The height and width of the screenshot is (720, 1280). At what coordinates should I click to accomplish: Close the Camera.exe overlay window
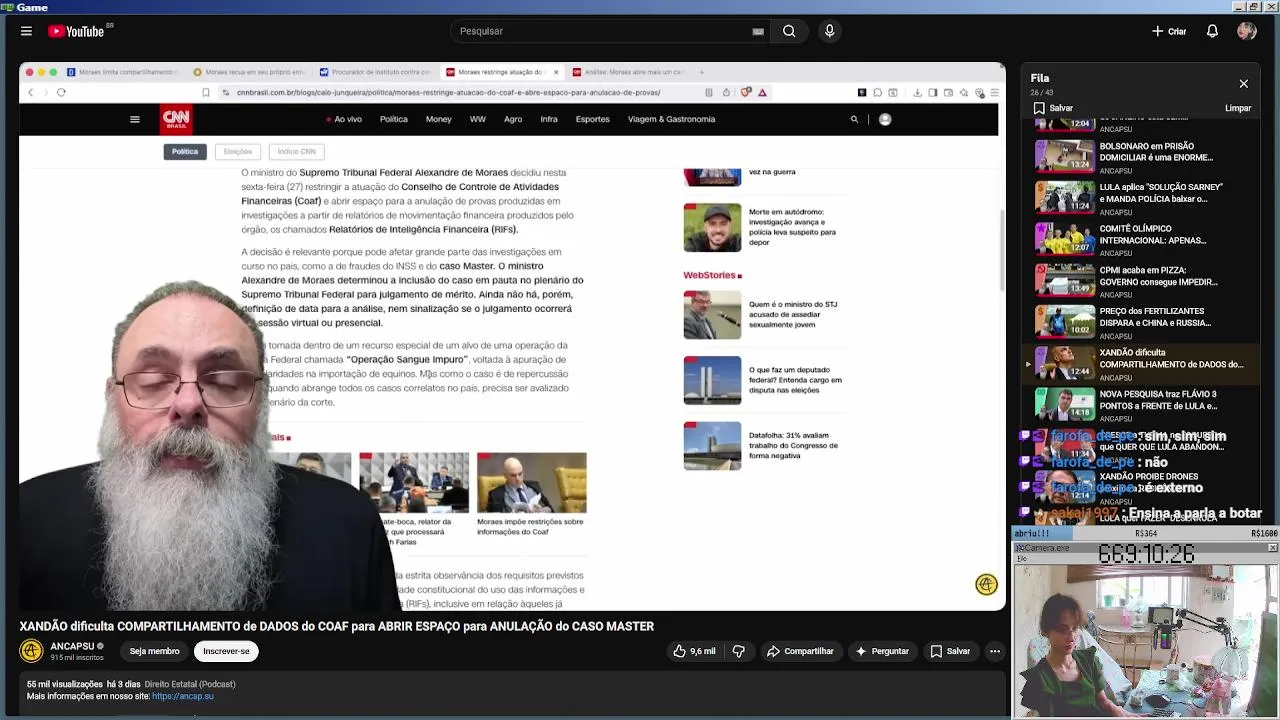pyautogui.click(x=1272, y=548)
